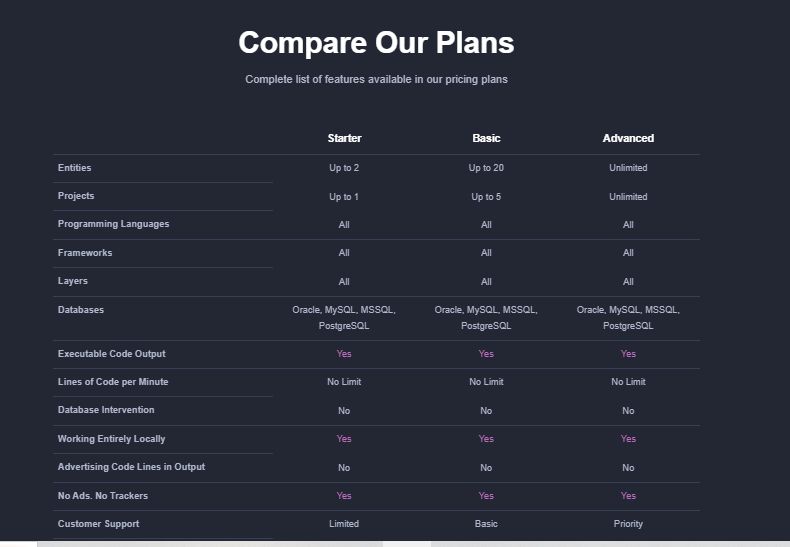Select the Entities feature row label
Viewport: 790px width, 547px height.
pos(75,168)
